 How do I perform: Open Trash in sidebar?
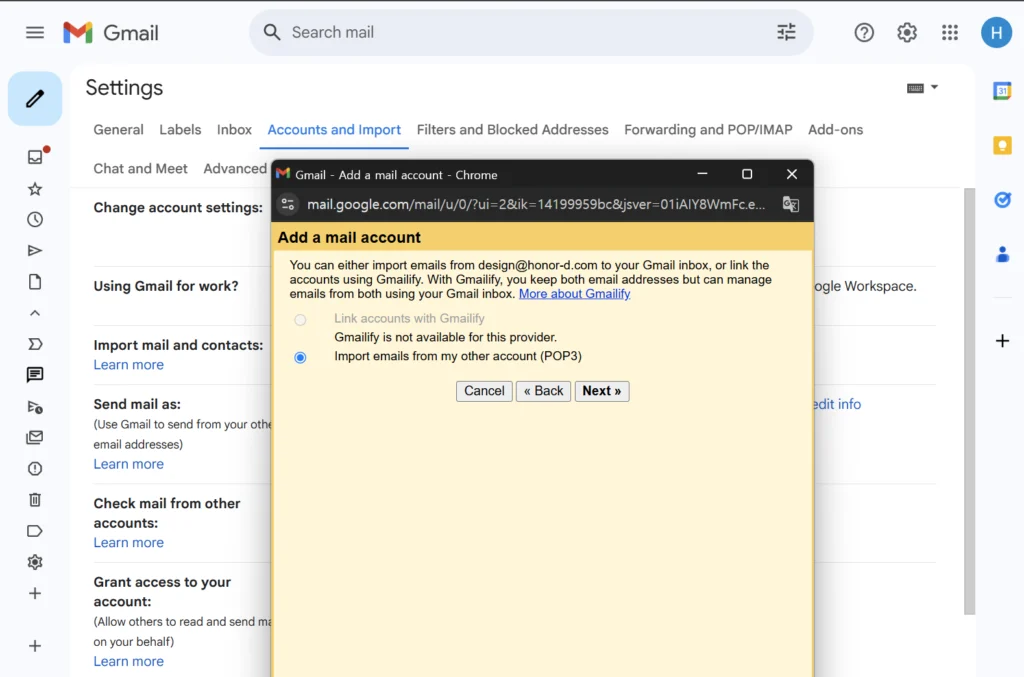pos(35,499)
